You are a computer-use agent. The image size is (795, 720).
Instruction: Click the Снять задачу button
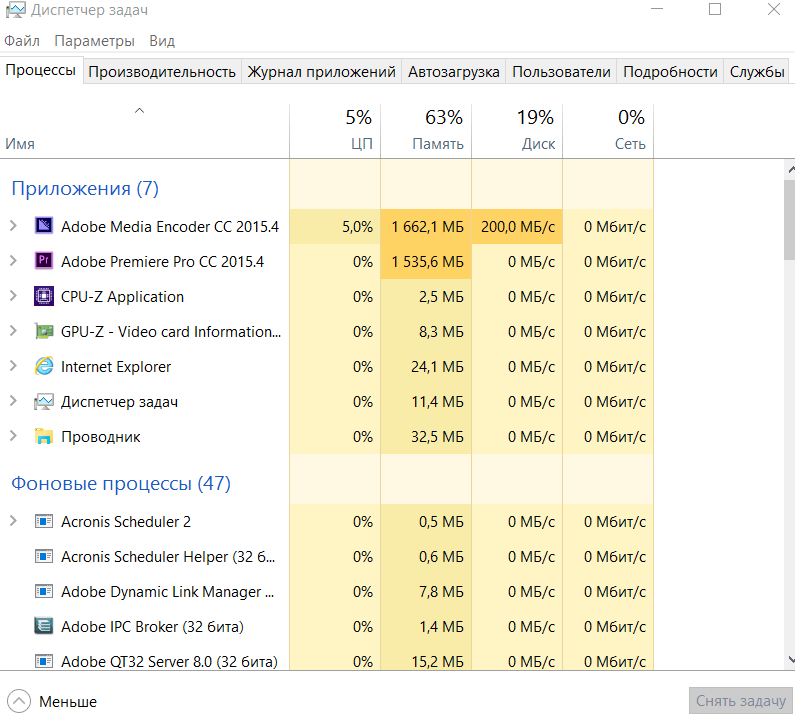coord(740,701)
